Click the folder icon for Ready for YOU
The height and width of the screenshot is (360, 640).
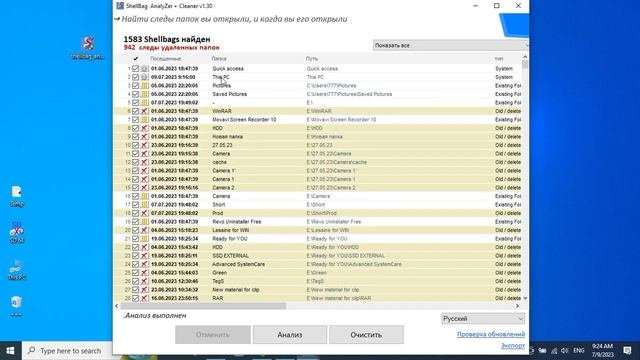(144, 239)
